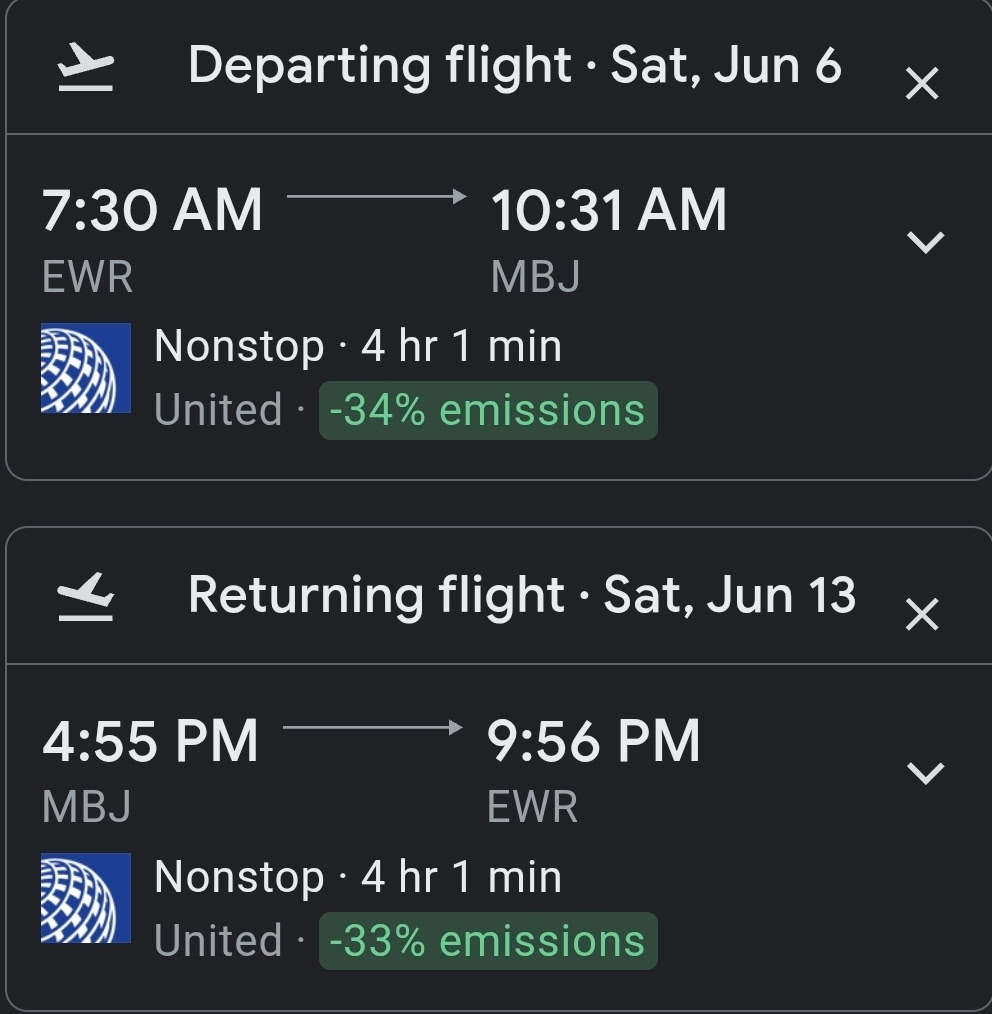
Task: Click the departing flight takeoff icon
Action: [85, 70]
